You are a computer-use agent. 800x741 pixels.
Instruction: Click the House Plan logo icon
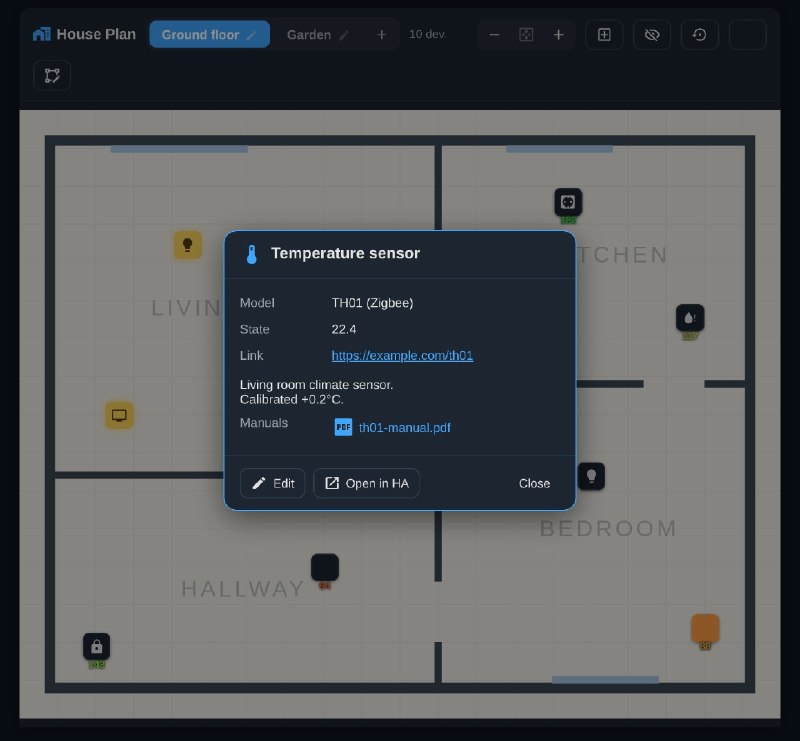(41, 34)
